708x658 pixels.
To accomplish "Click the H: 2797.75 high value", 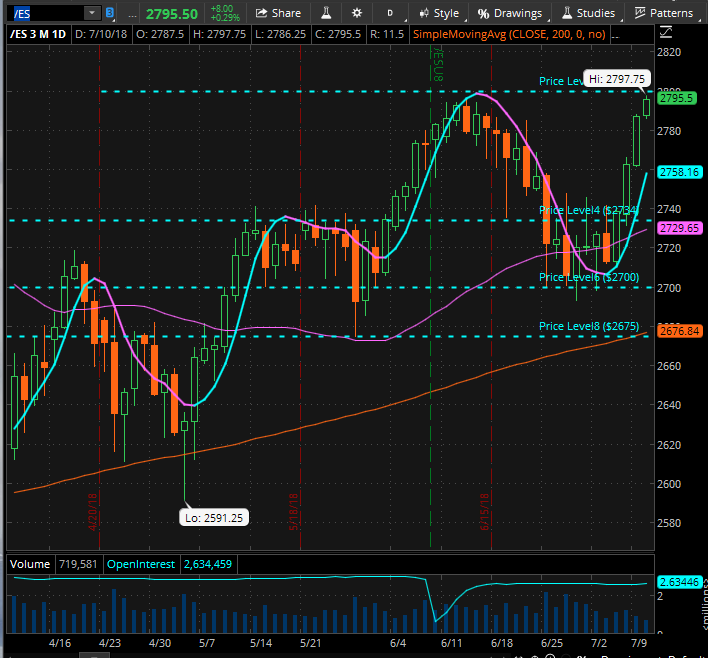I will point(219,34).
